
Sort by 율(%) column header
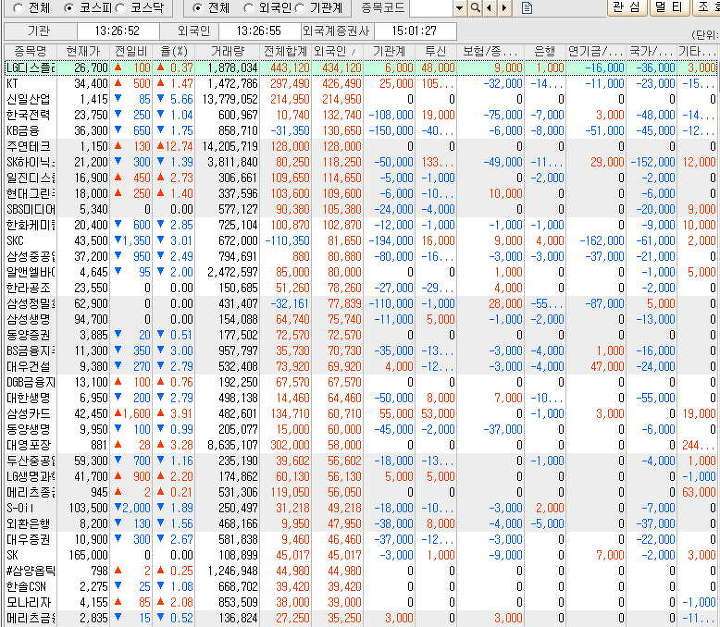point(174,51)
